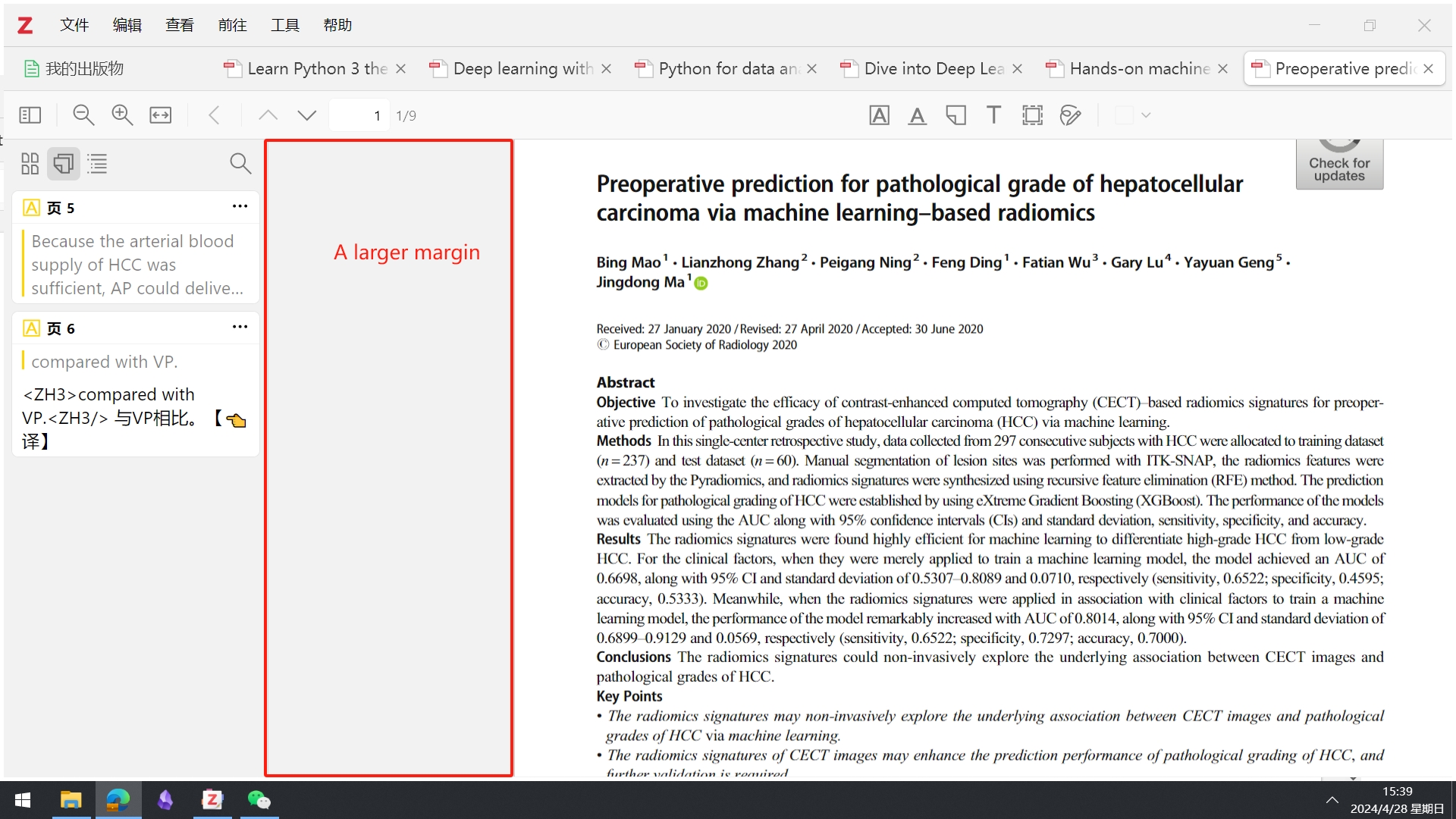Select the area selection annotation tool
This screenshot has height=819, width=1456.
coord(1032,115)
